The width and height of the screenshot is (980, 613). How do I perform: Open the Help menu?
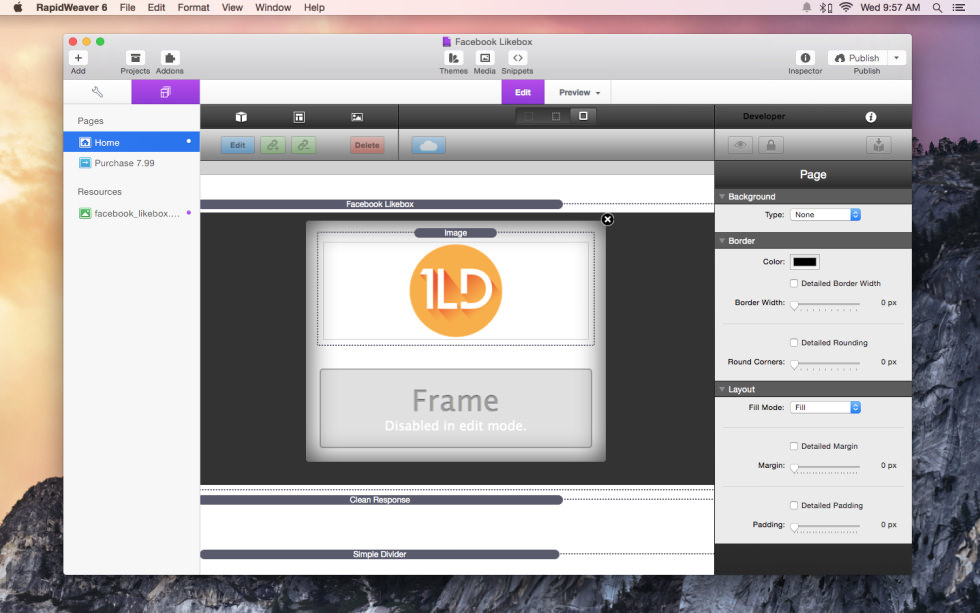point(314,7)
